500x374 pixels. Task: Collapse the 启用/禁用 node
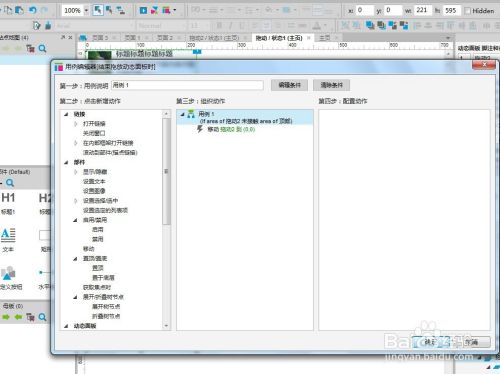pos(75,220)
